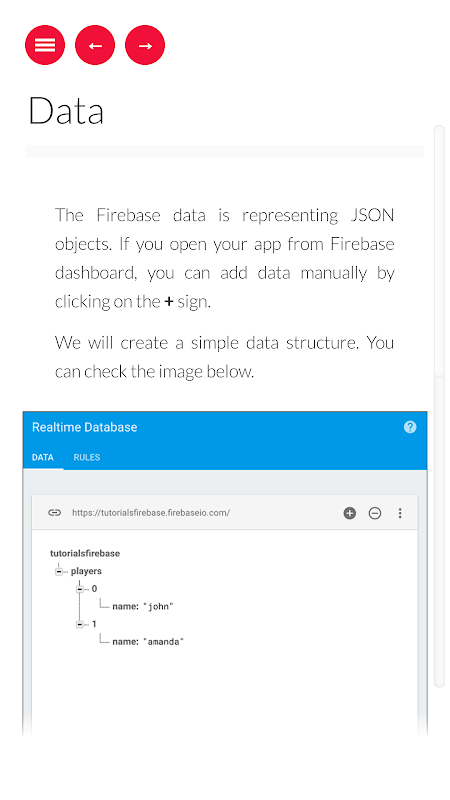Go to previous page with left arrow
450x800 pixels.
[95, 45]
